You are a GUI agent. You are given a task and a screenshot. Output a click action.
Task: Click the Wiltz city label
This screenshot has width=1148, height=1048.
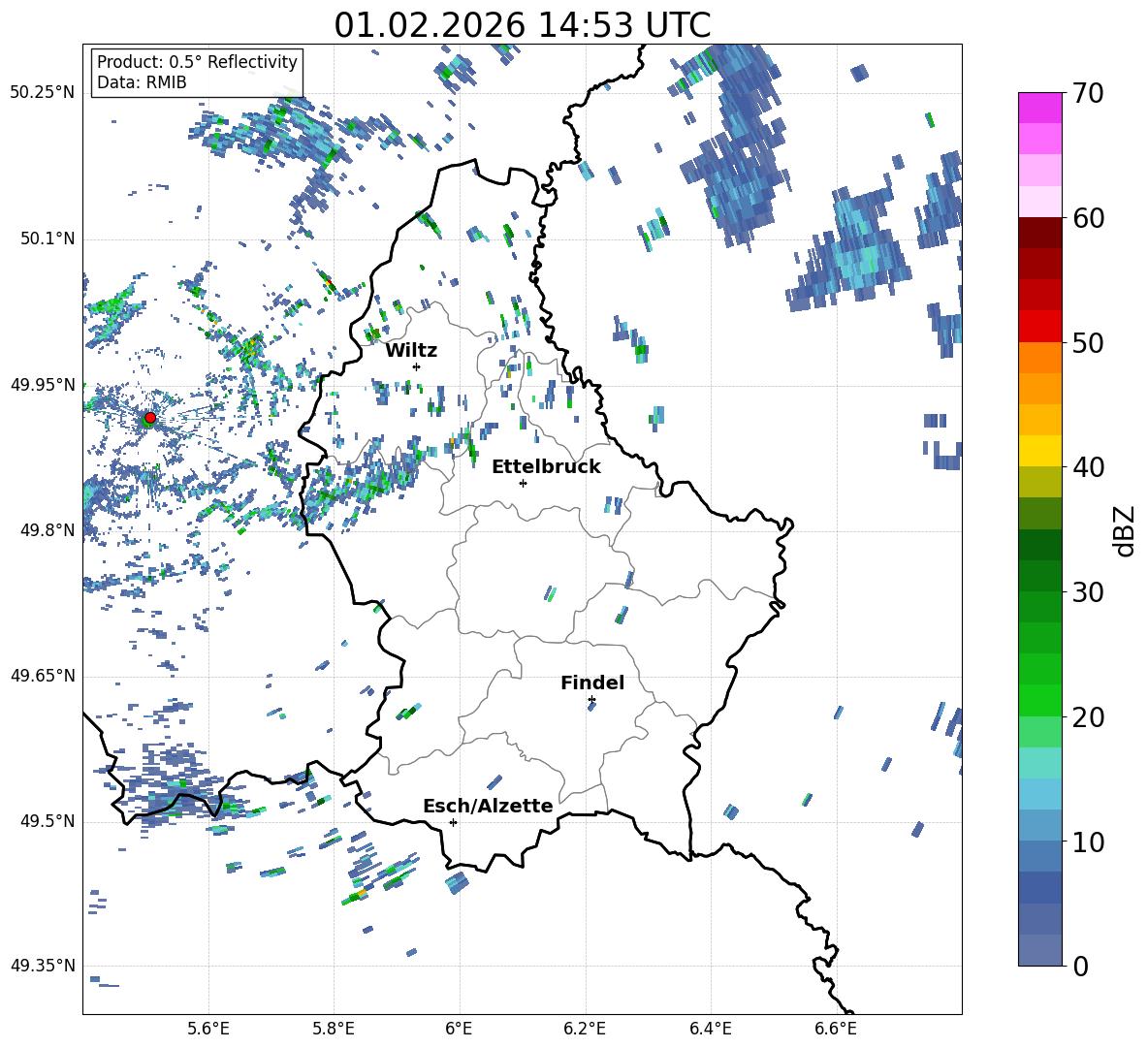click(x=411, y=351)
